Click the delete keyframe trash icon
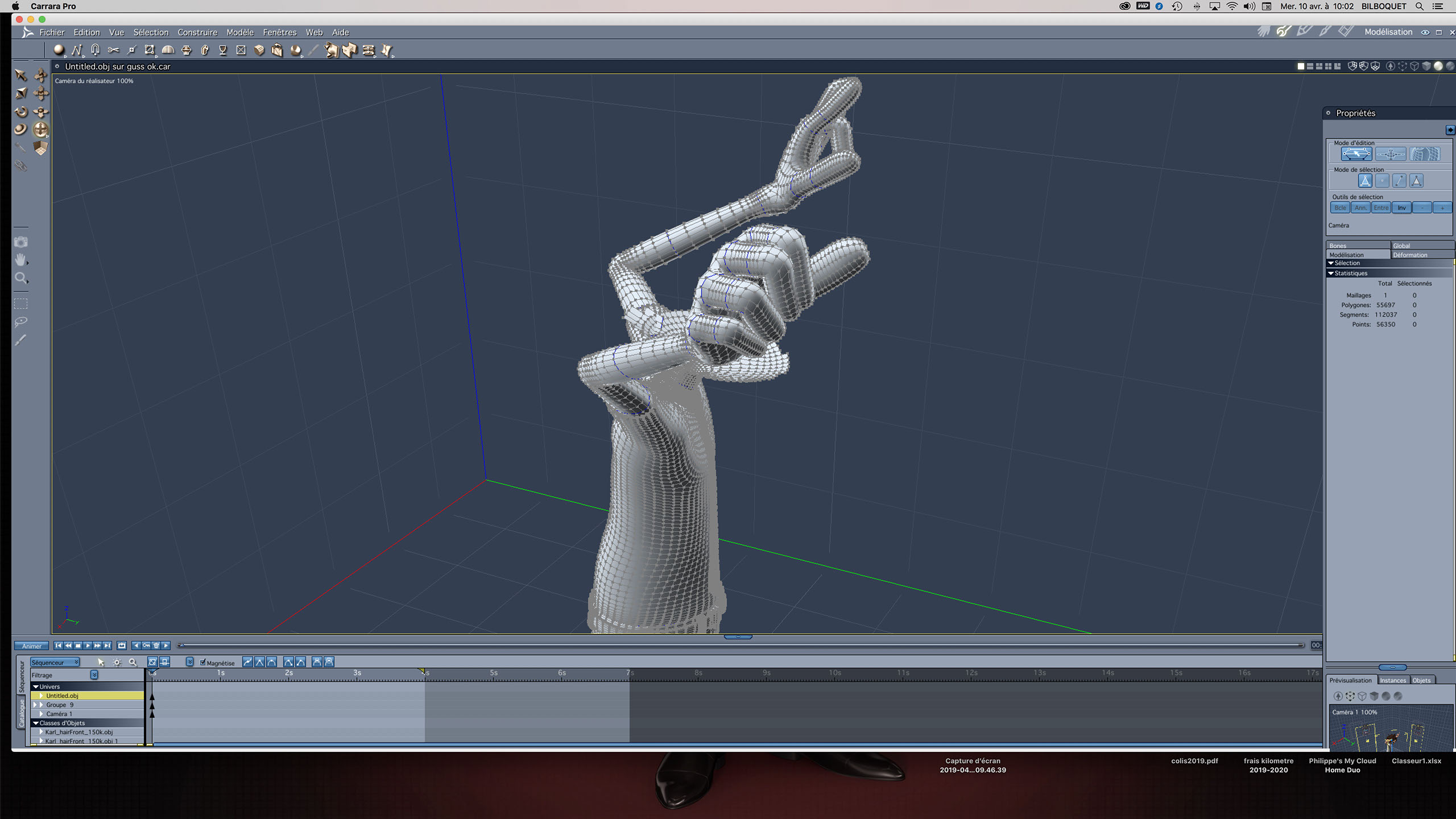Screen dimensions: 1456x819 tap(156, 646)
